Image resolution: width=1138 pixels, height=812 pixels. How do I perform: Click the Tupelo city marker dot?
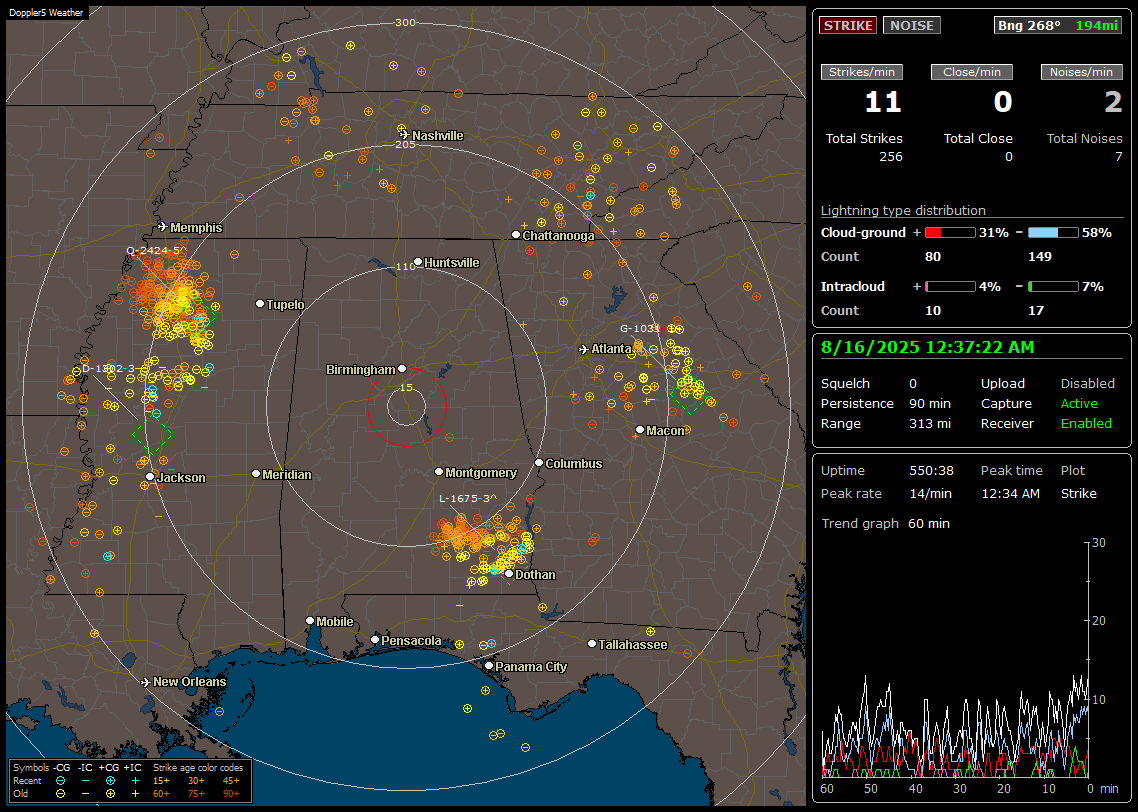click(x=260, y=303)
